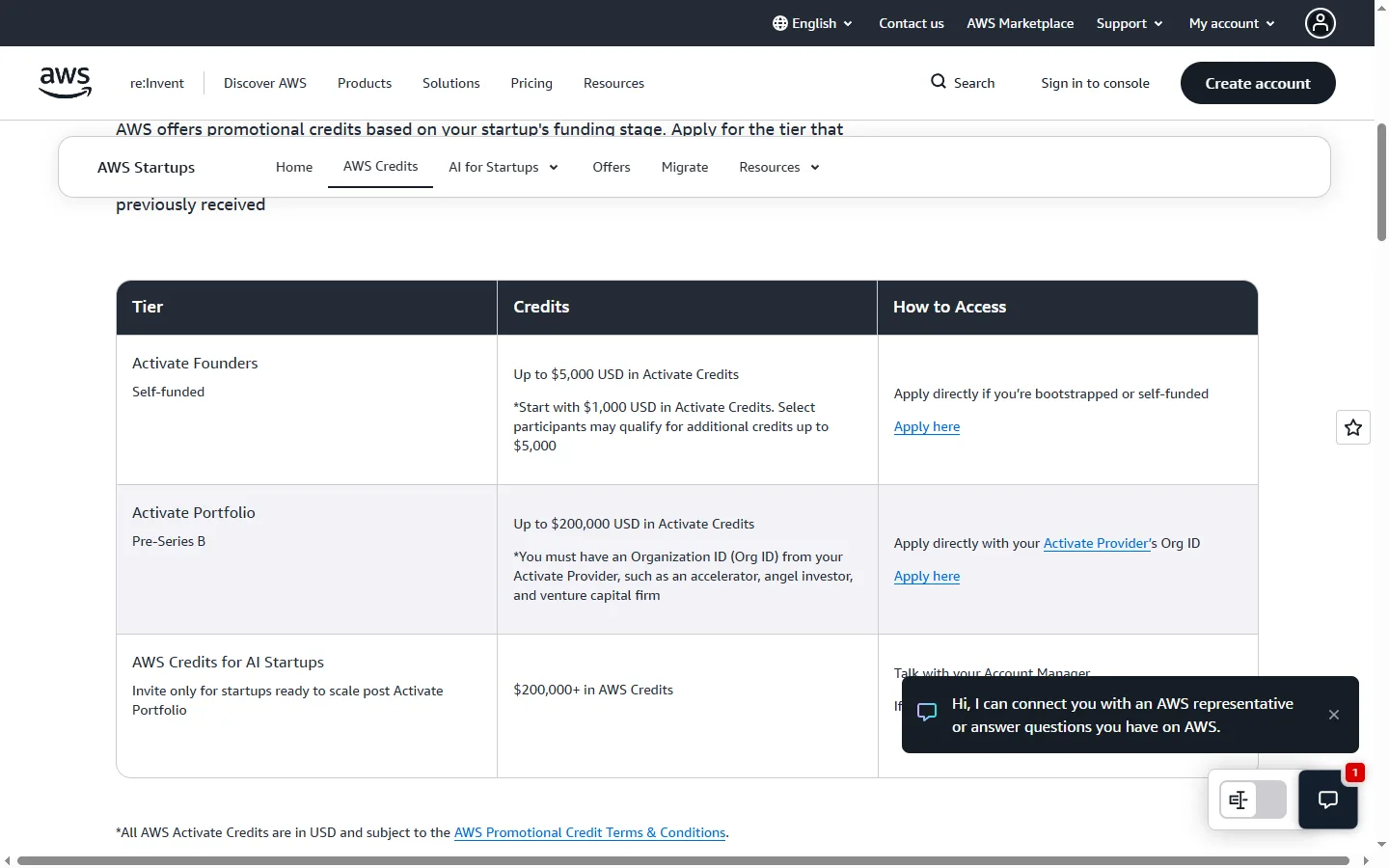
Task: Click the AWS logo
Action: (x=66, y=83)
